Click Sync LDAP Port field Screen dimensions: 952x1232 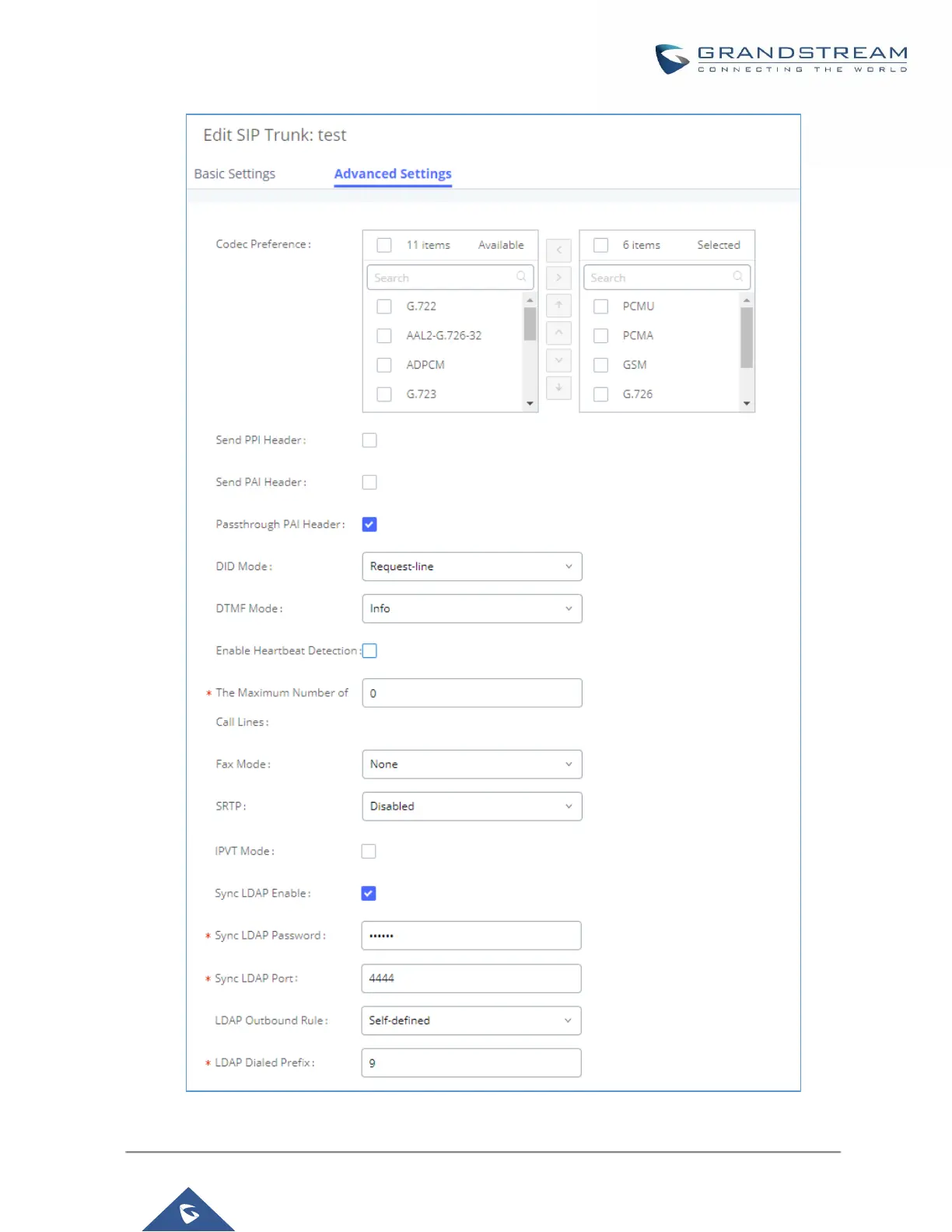471,978
